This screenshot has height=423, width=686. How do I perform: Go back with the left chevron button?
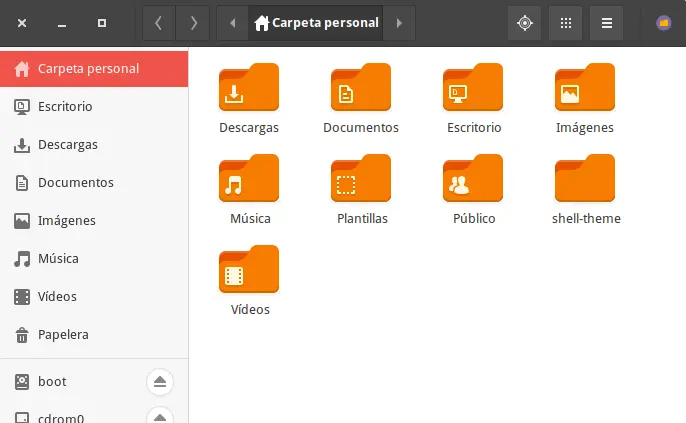[159, 23]
